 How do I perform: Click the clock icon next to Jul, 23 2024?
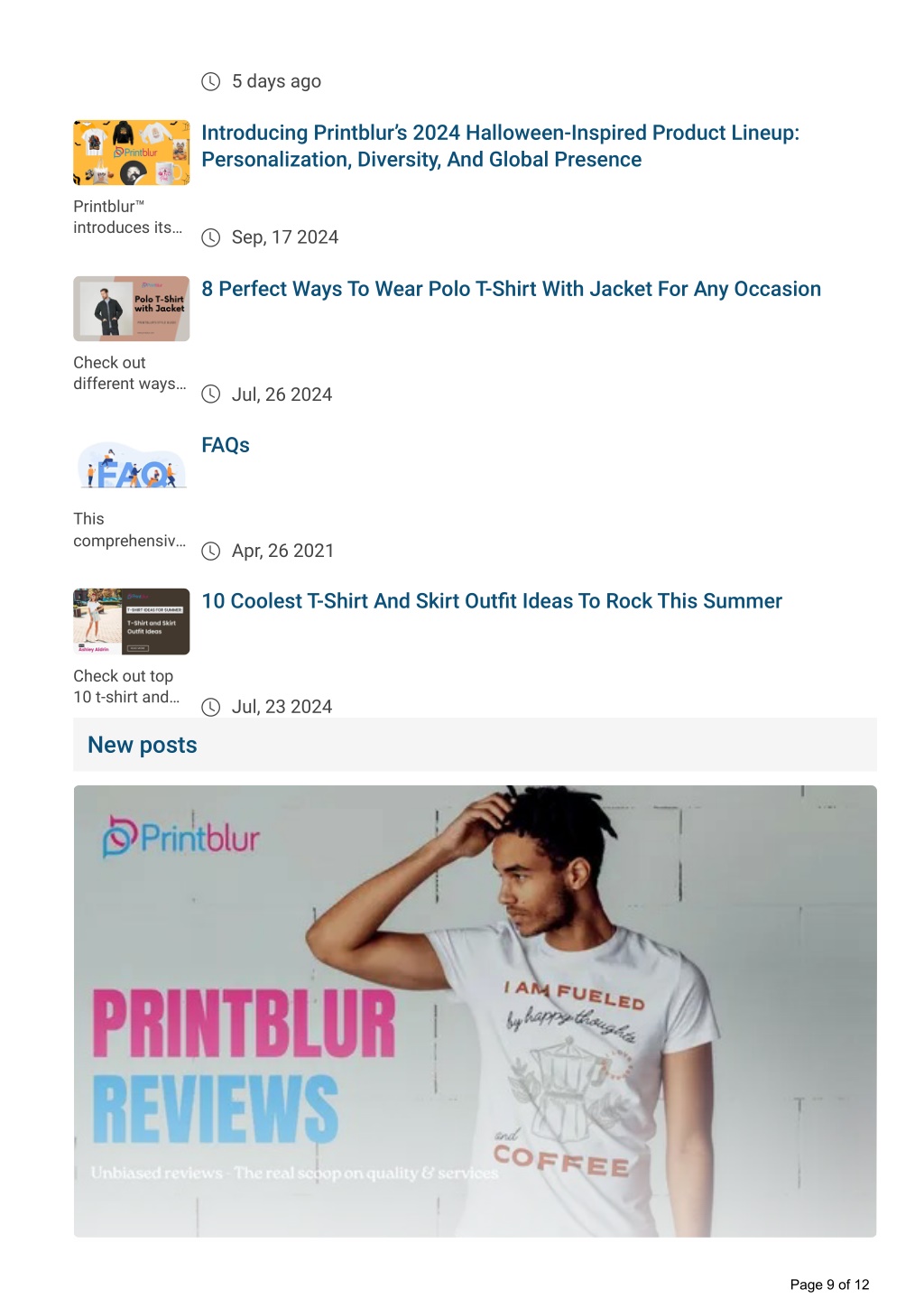(210, 707)
